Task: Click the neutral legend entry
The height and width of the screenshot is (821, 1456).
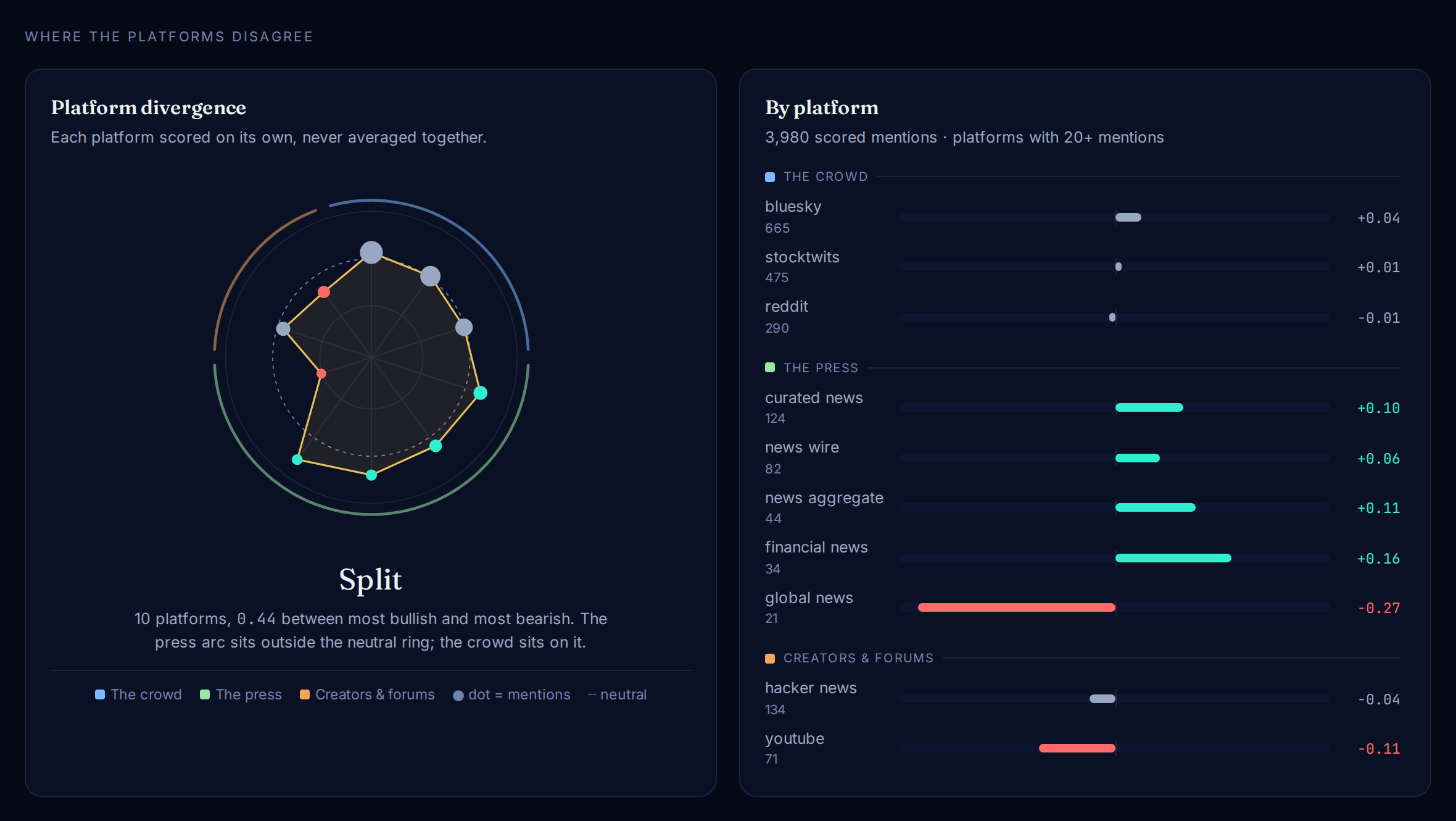Action: (x=617, y=694)
